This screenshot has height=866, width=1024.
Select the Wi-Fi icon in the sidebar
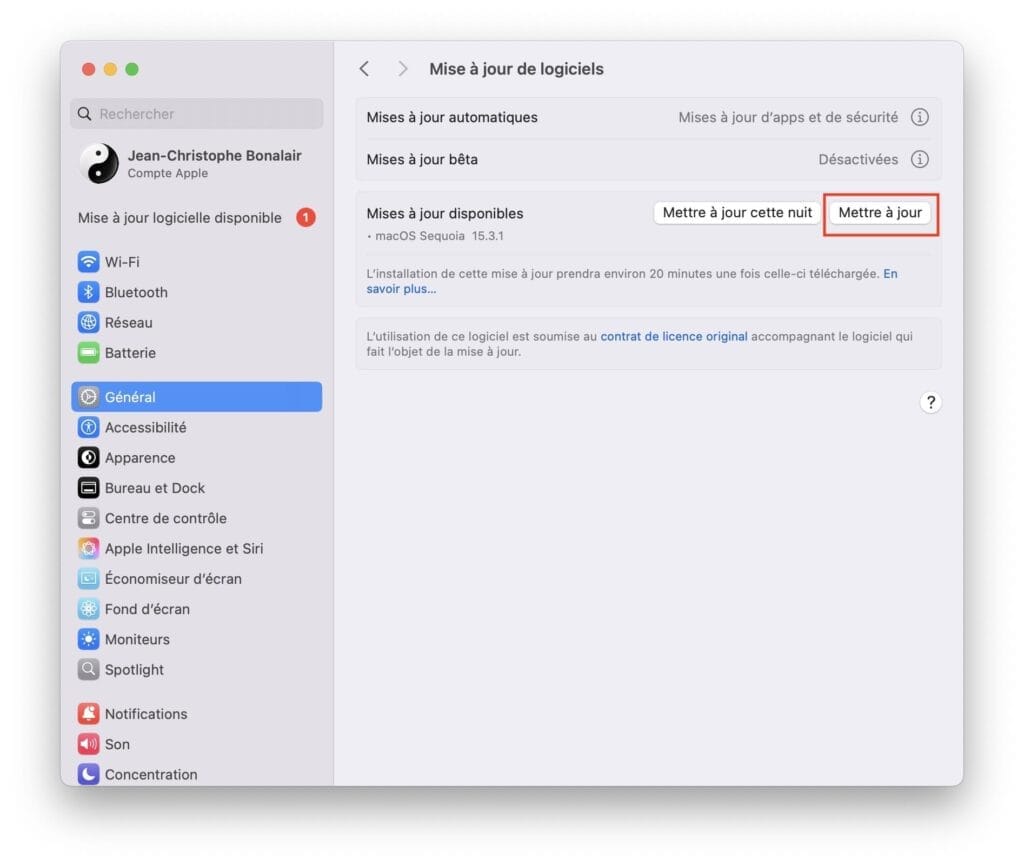pos(89,261)
